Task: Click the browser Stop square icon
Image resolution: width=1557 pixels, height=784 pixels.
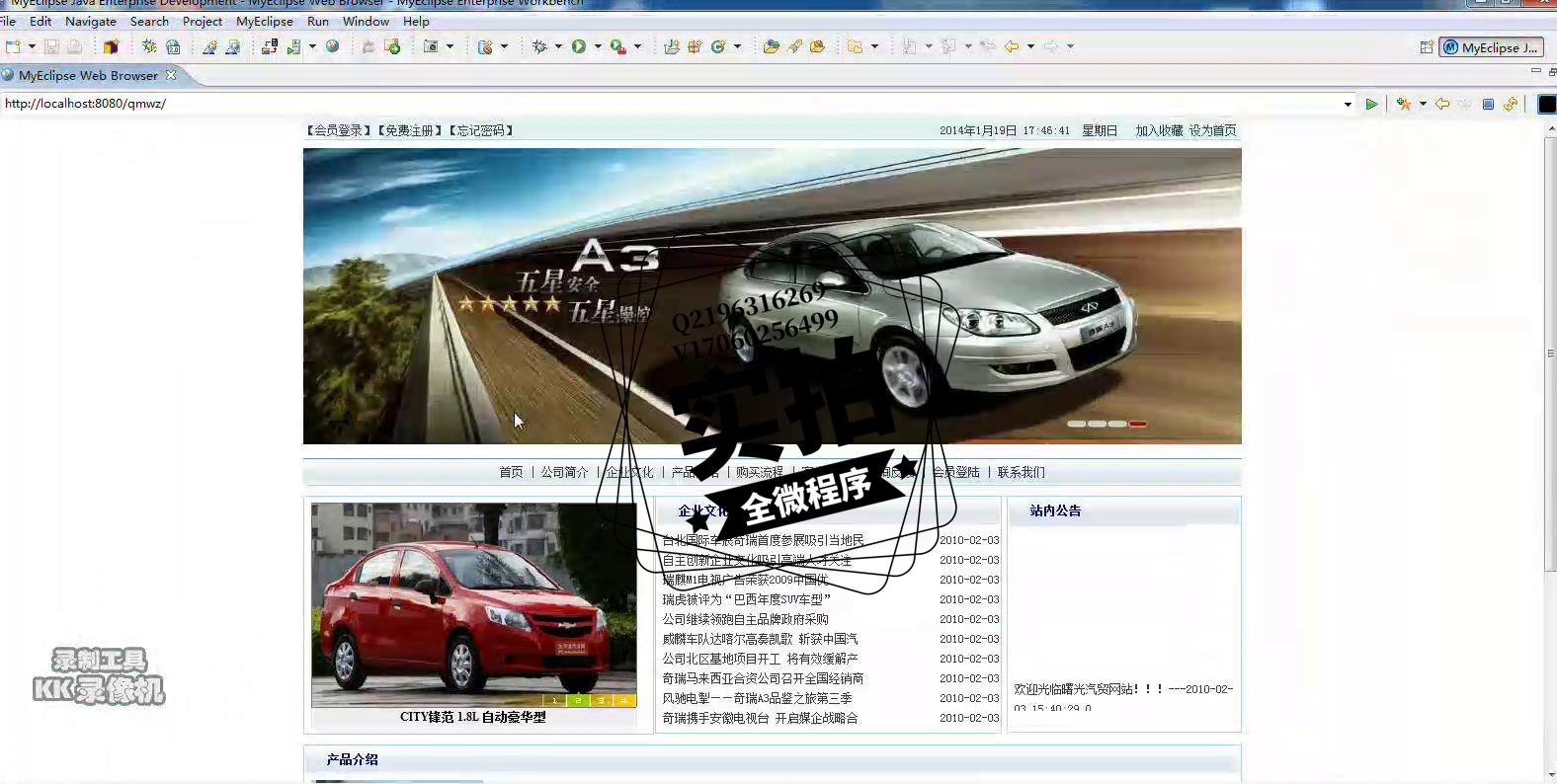Action: [1488, 104]
